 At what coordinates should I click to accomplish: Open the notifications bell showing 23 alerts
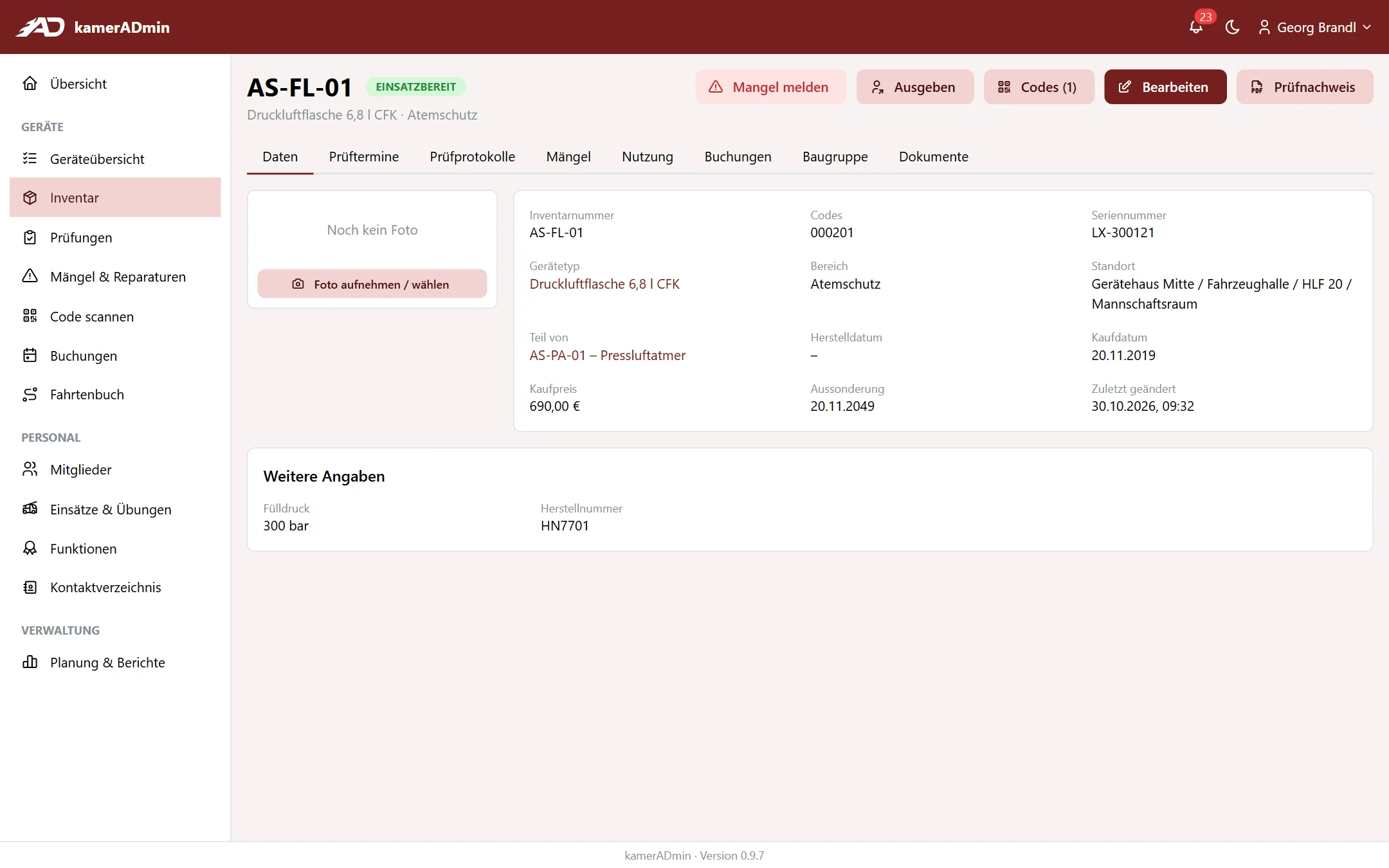point(1196,27)
